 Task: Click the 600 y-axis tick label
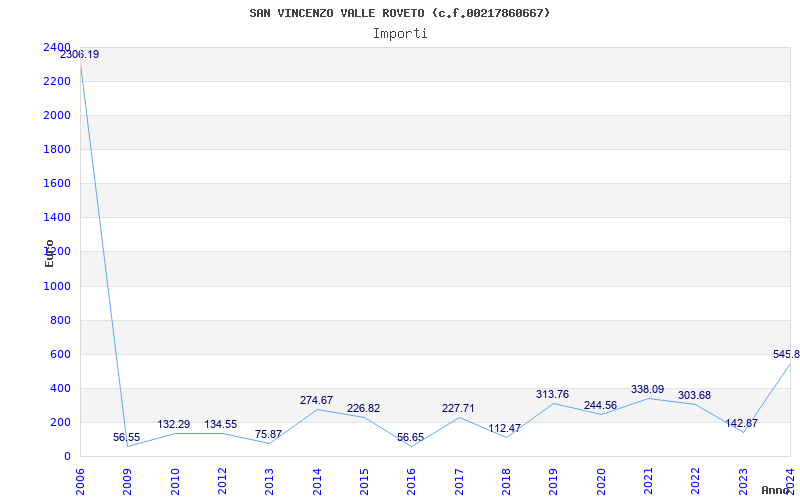(x=60, y=354)
